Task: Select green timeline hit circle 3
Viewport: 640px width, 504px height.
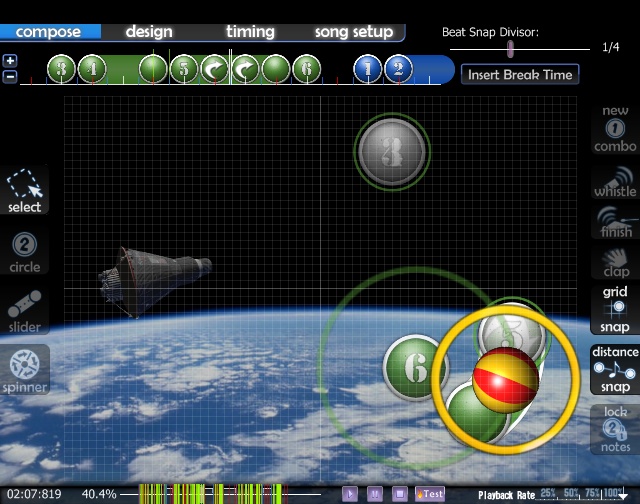Action: (61, 69)
